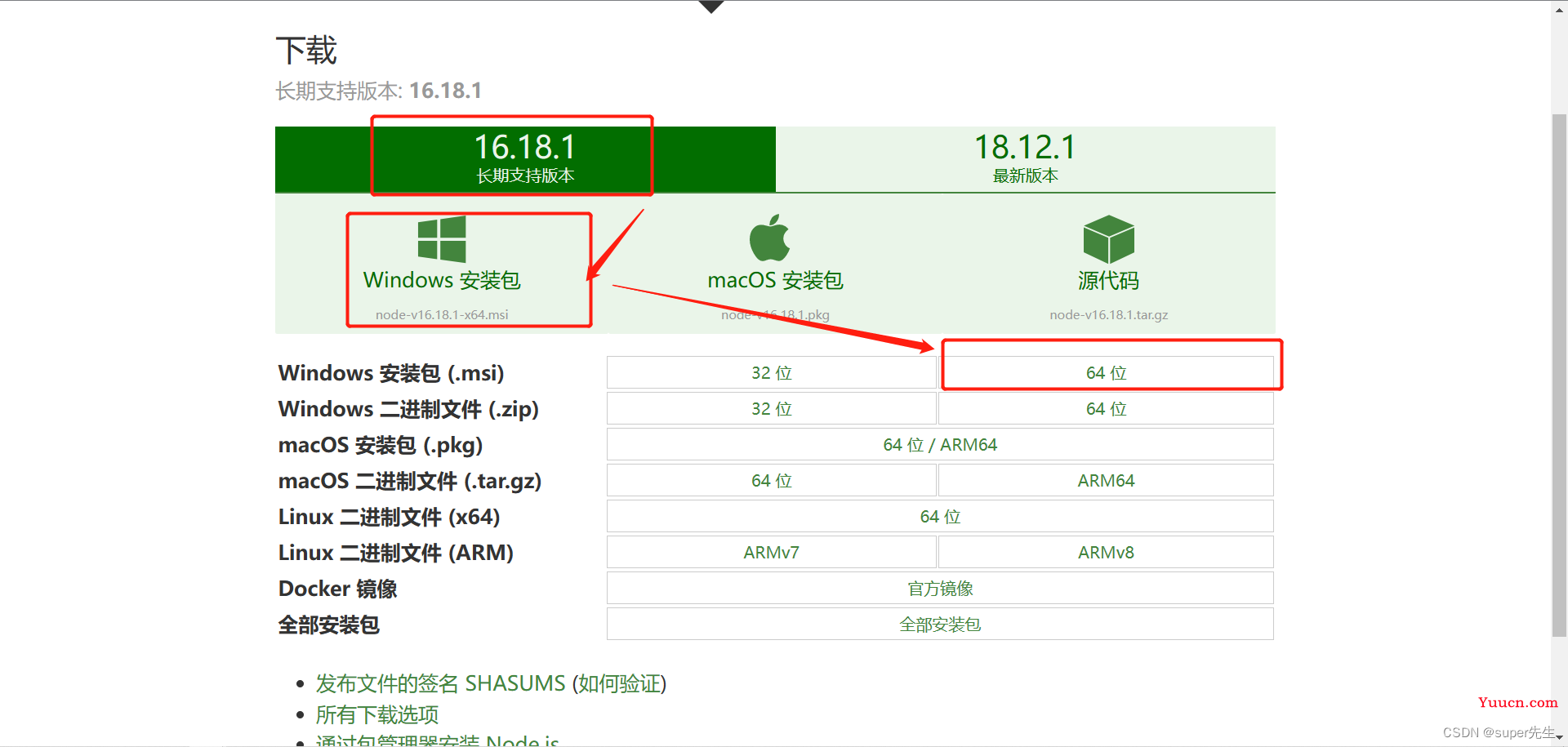Image resolution: width=1568 pixels, height=747 pixels.
Task: Click the Linux 二进制文件 (ARM) row label
Action: [x=396, y=553]
